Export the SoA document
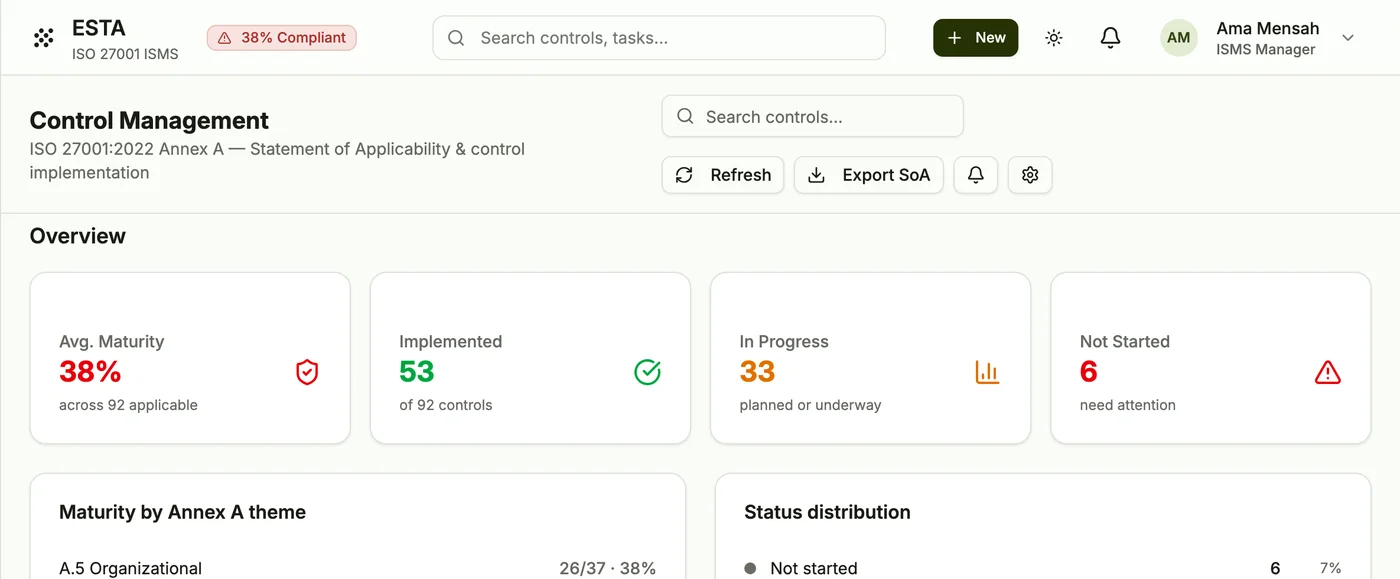The height and width of the screenshot is (579, 1400). coord(869,175)
